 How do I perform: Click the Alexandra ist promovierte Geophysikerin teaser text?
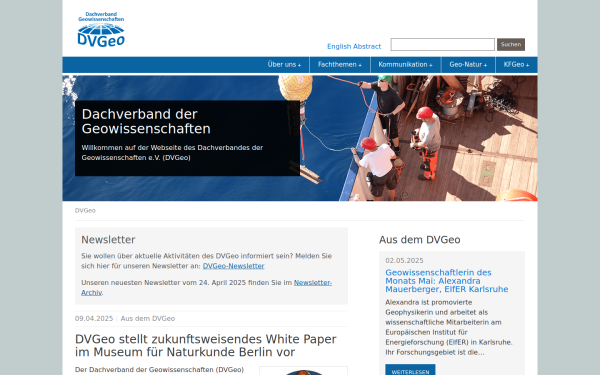click(x=449, y=327)
